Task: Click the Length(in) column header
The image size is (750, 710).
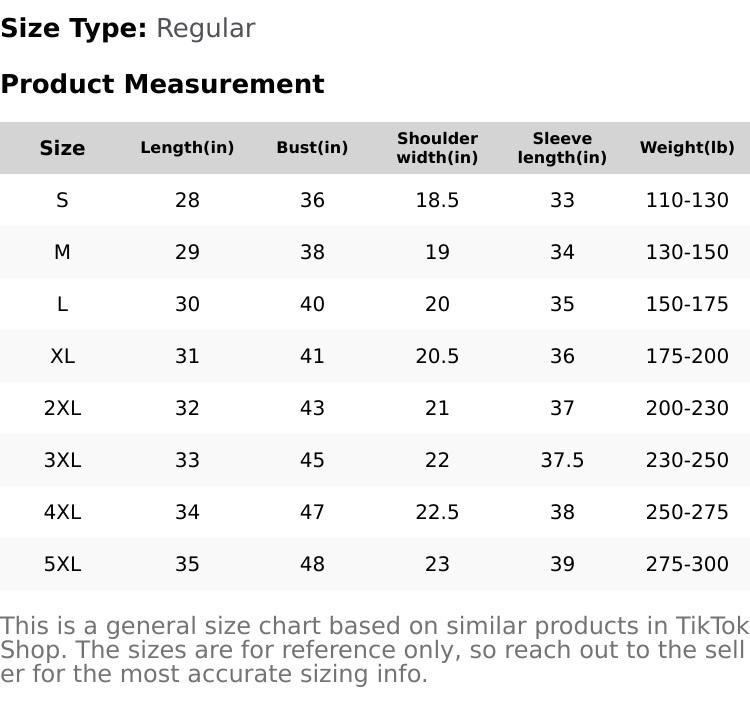Action: click(x=187, y=148)
